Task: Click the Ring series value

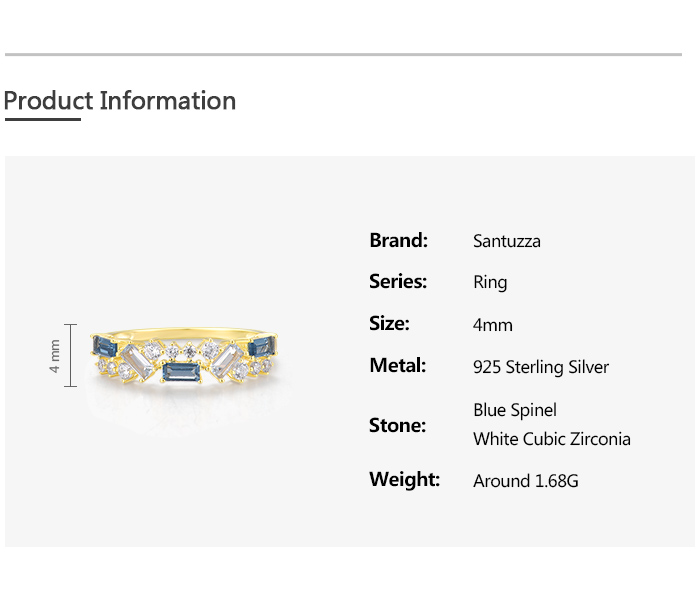Action: click(490, 283)
